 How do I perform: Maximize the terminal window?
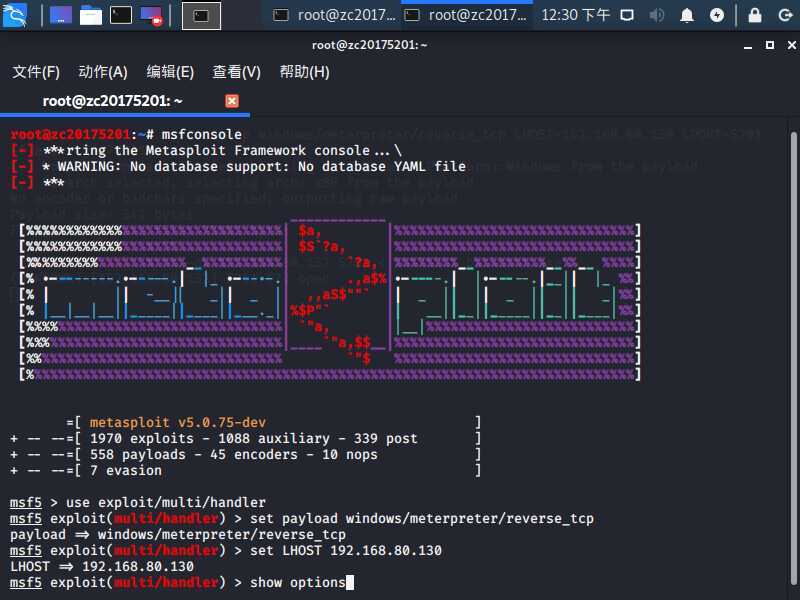[770, 45]
